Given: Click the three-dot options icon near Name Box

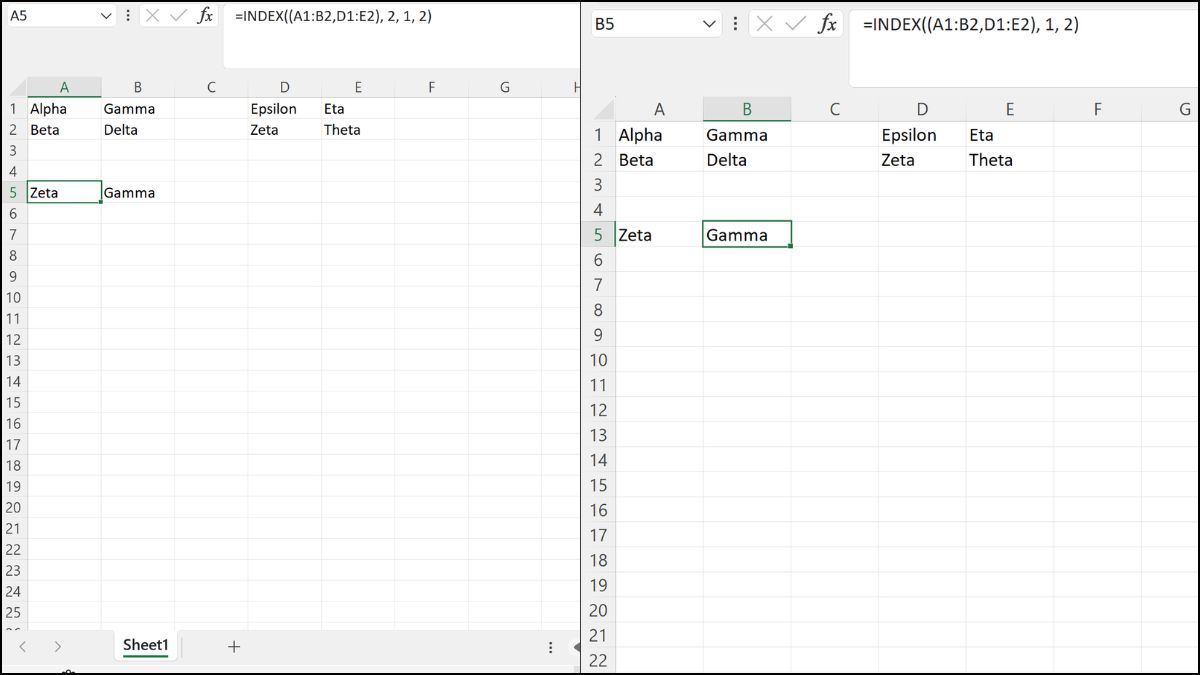Looking at the screenshot, I should [x=126, y=15].
